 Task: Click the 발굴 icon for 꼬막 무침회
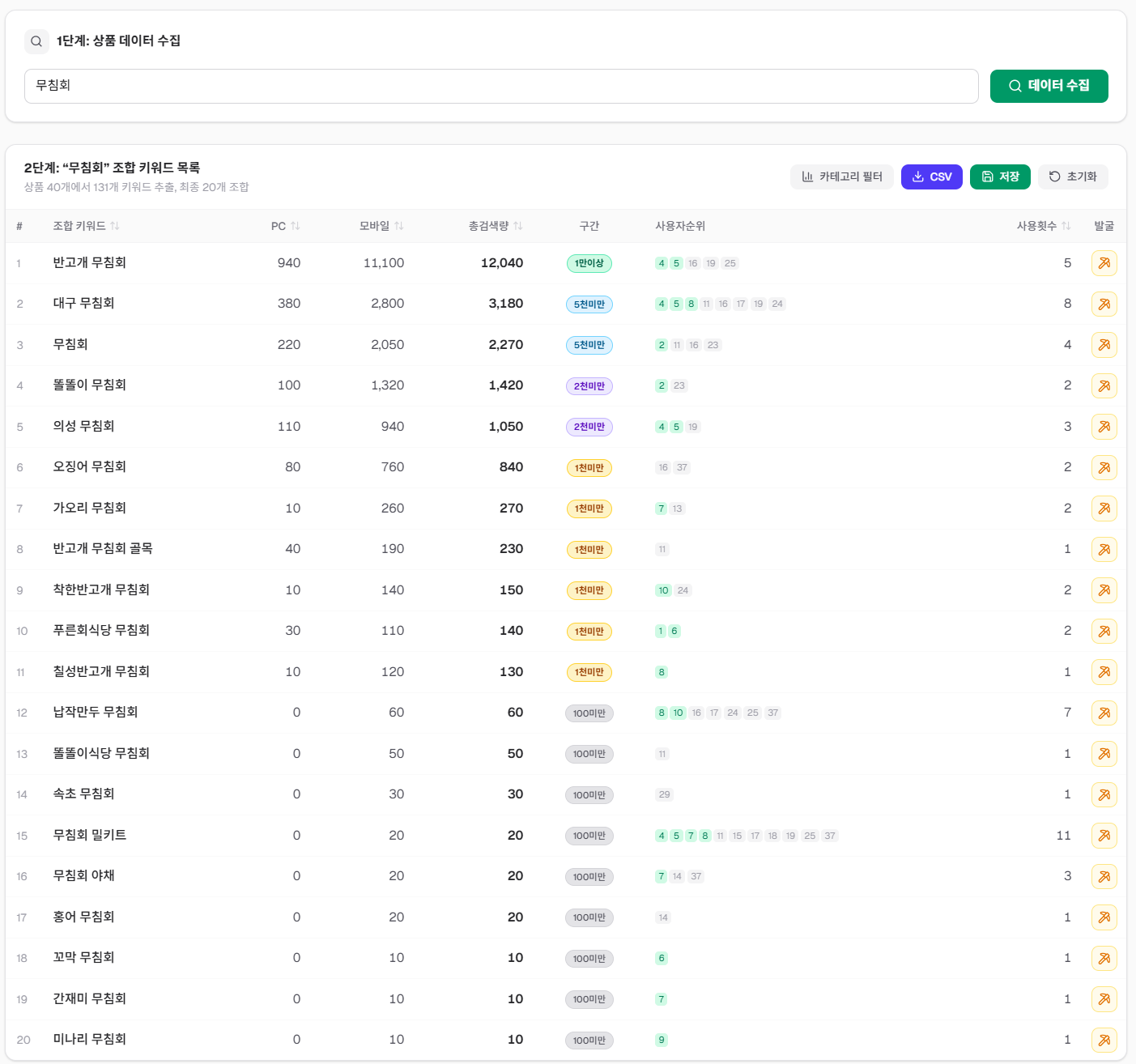(1104, 958)
